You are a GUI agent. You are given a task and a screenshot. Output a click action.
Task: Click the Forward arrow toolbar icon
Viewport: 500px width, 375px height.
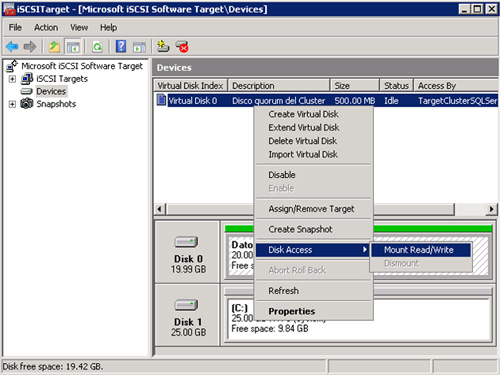30,47
